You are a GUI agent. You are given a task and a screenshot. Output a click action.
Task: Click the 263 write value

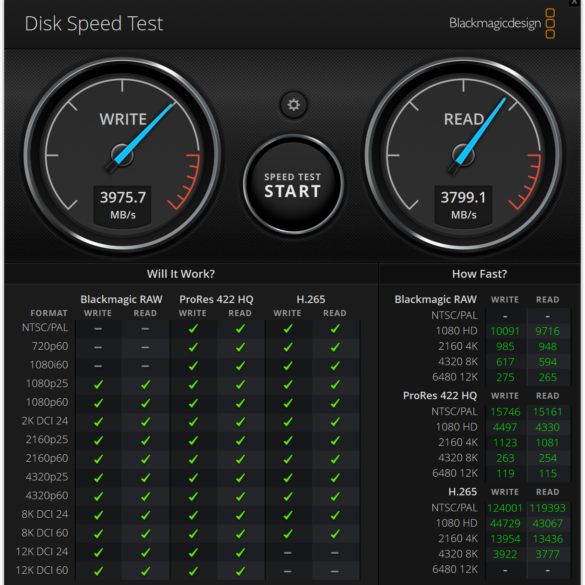pyautogui.click(x=505, y=458)
